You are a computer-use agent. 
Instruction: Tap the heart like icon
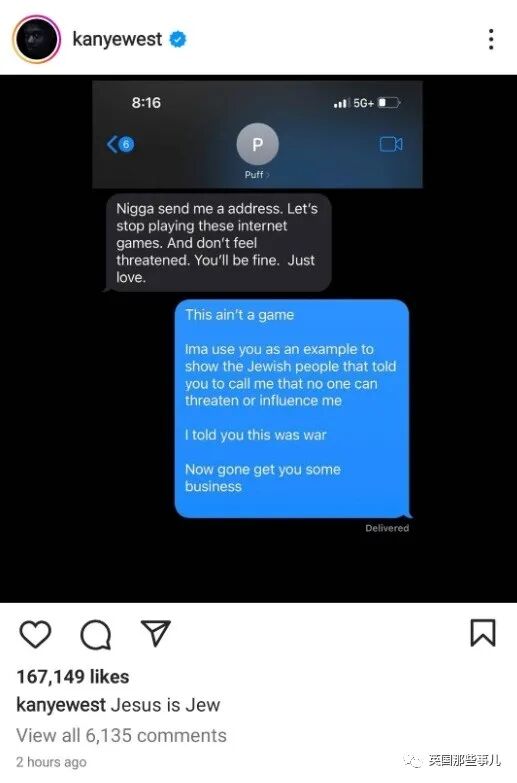pyautogui.click(x=35, y=634)
